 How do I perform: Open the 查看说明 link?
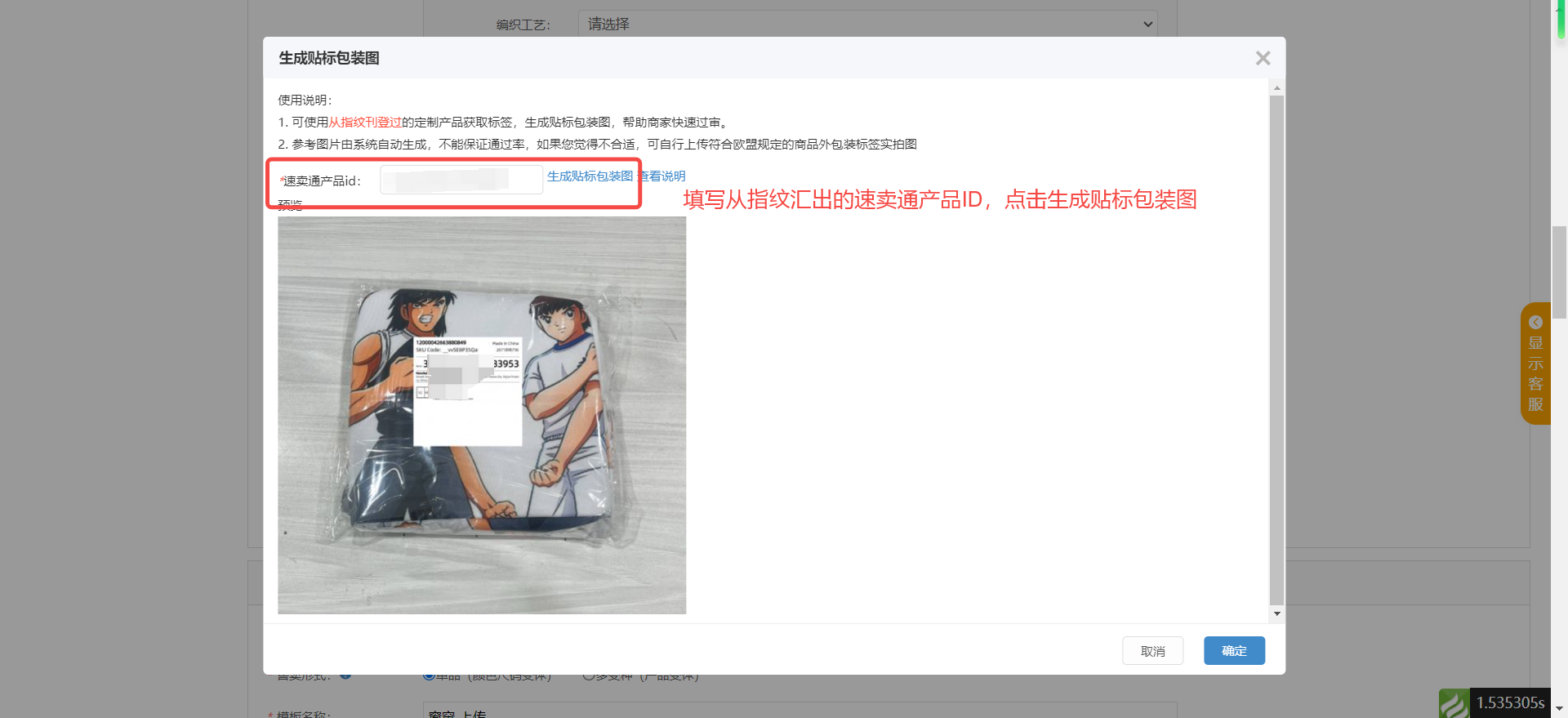[x=661, y=176]
